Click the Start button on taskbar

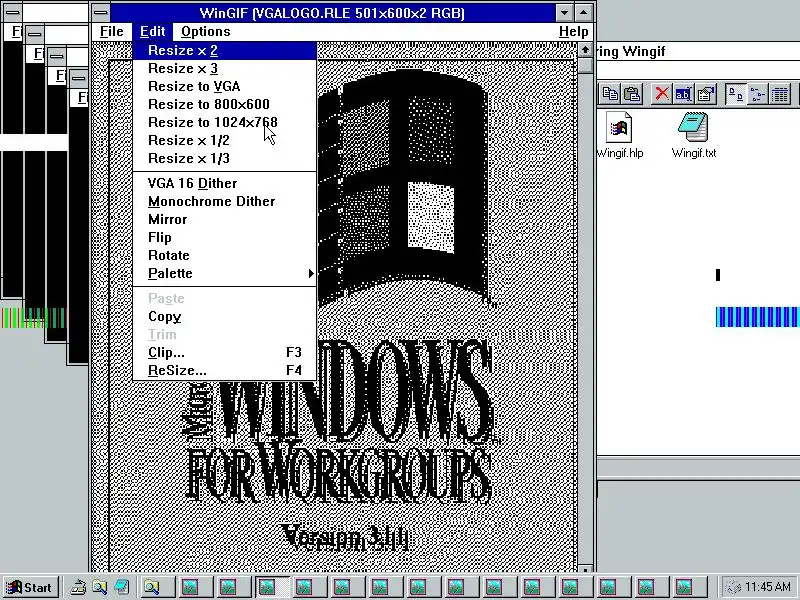(31, 587)
